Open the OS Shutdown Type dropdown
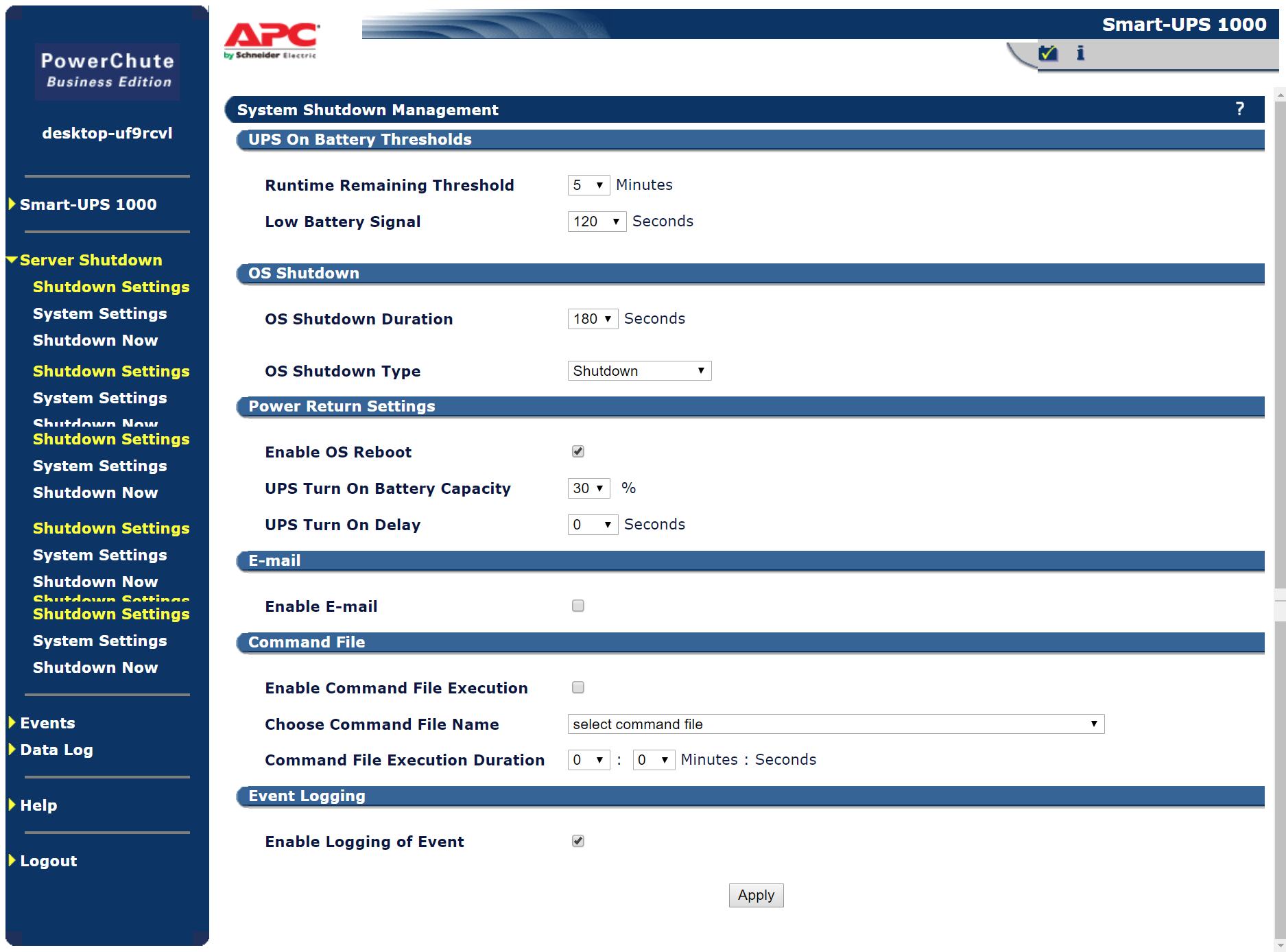Screen dimensions: 1286x952 coord(639,371)
